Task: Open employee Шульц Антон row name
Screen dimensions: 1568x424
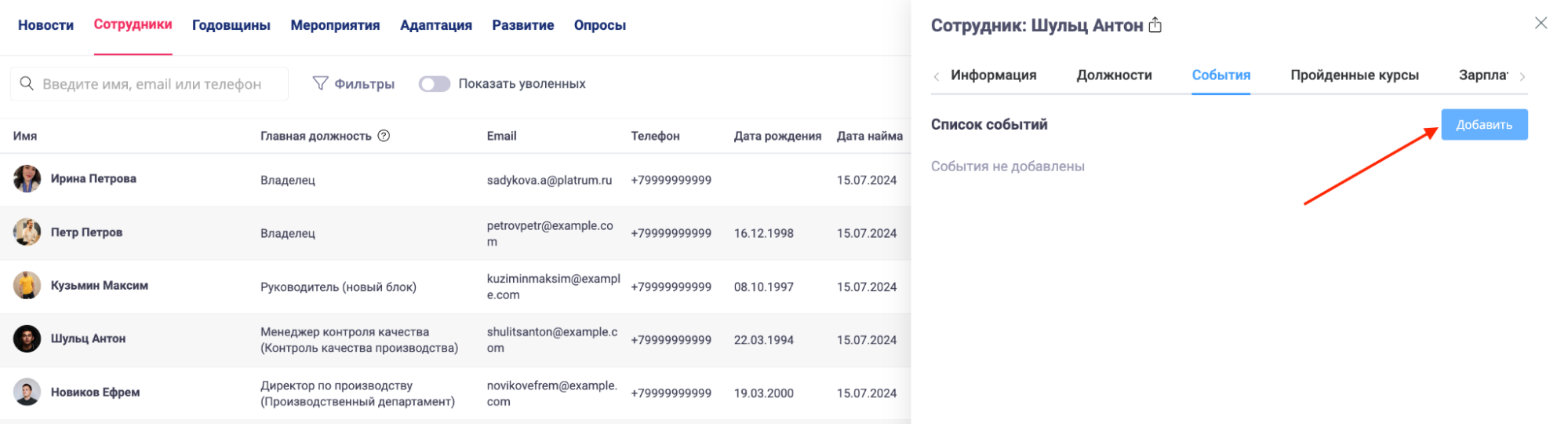Action: [88, 339]
